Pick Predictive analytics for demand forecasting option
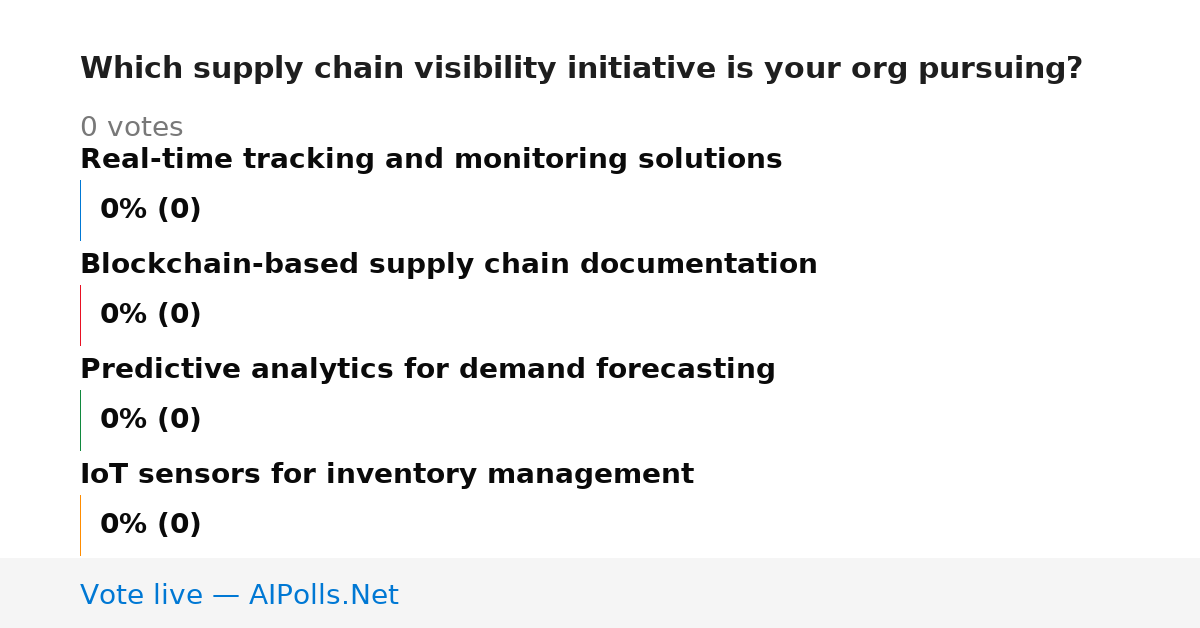This screenshot has height=628, width=1200. click(428, 370)
